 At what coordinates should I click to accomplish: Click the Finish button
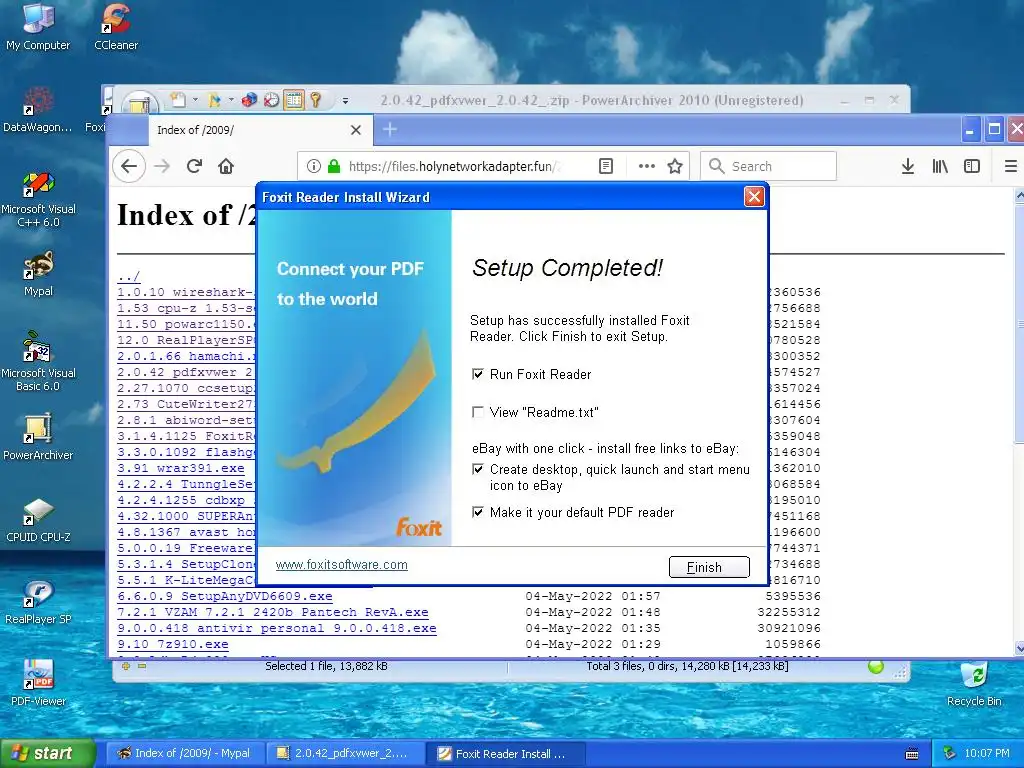click(709, 567)
